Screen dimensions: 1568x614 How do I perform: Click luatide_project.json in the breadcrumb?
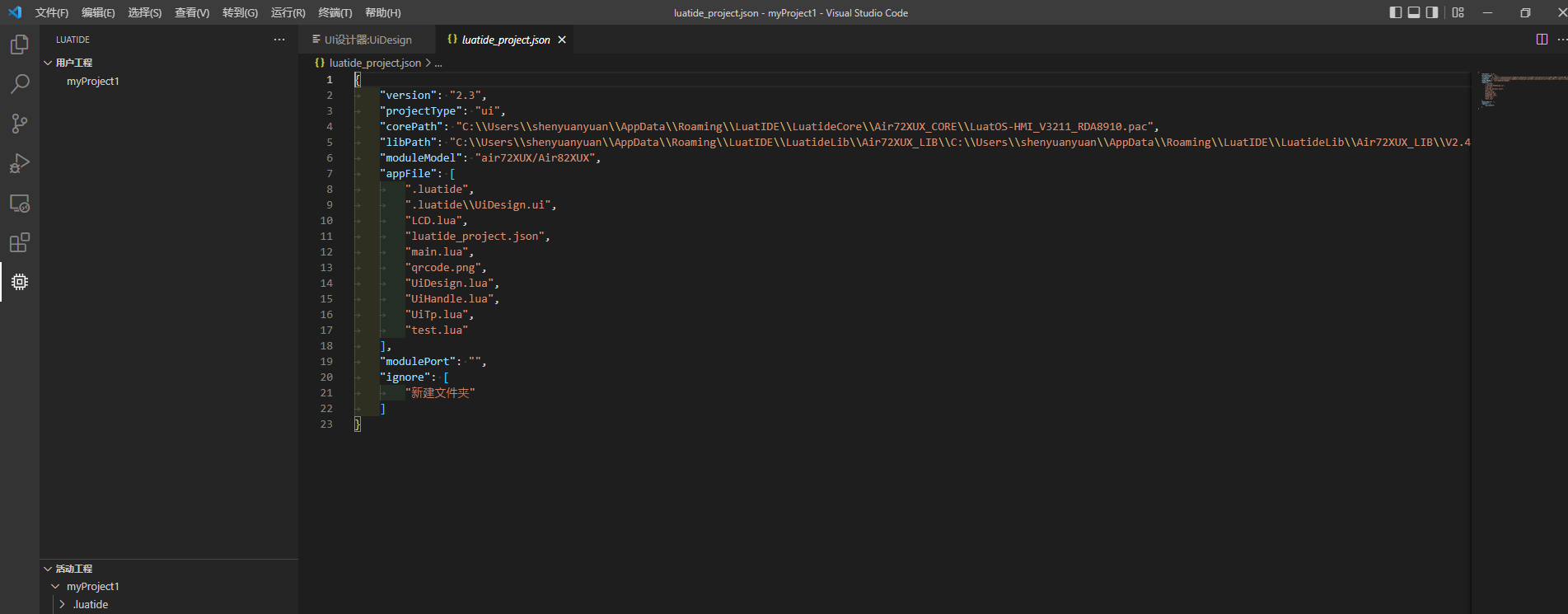pos(375,63)
